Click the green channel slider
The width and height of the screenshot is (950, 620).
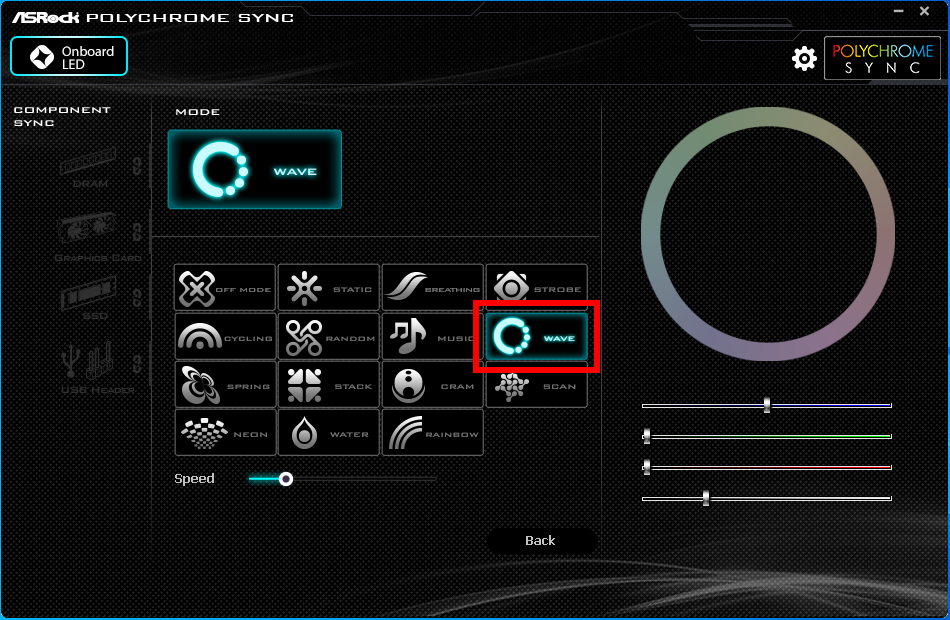point(766,436)
